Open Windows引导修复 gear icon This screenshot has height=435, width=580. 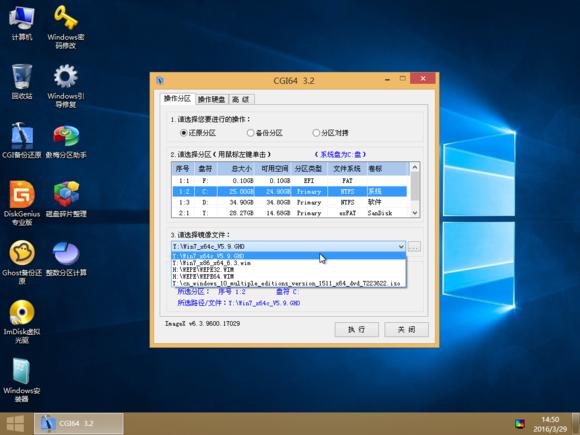coord(66,86)
